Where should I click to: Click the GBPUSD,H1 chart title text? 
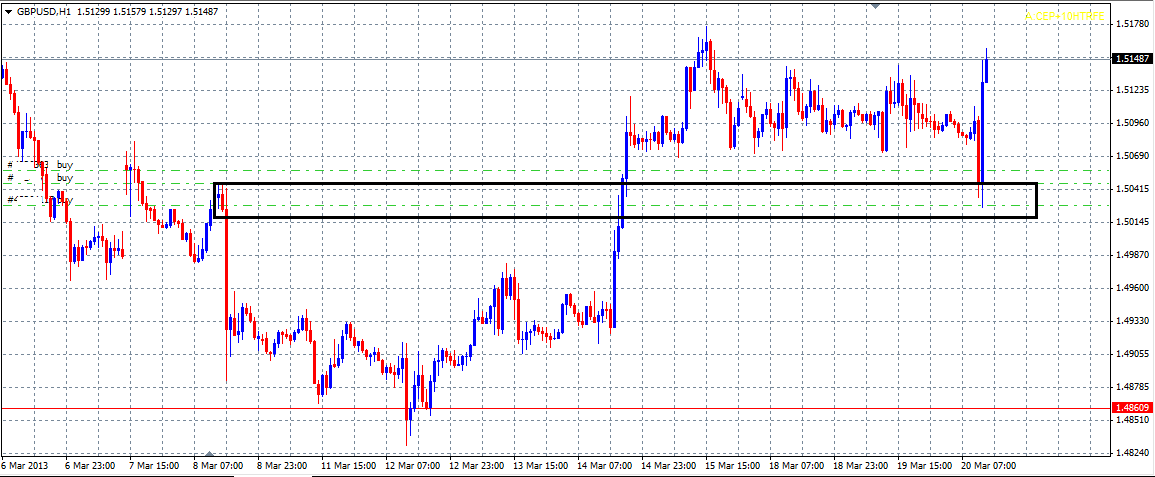click(x=41, y=11)
